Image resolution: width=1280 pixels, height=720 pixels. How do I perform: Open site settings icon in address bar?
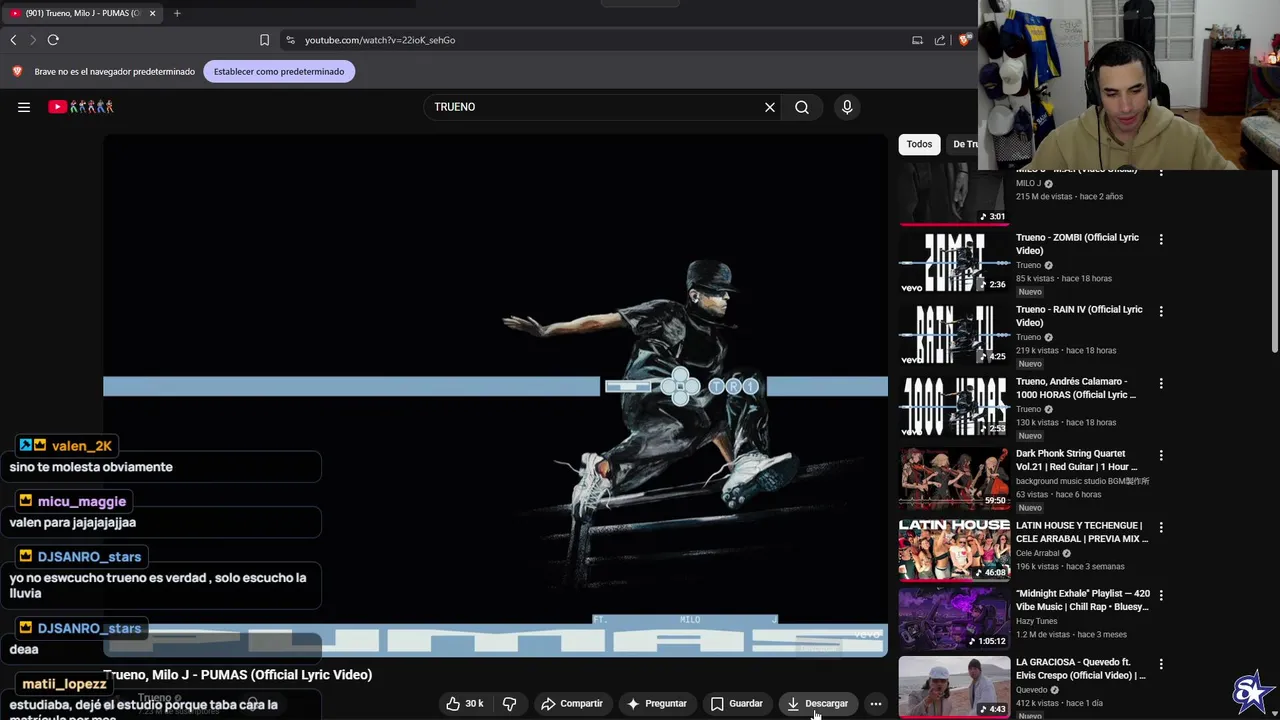pos(290,40)
